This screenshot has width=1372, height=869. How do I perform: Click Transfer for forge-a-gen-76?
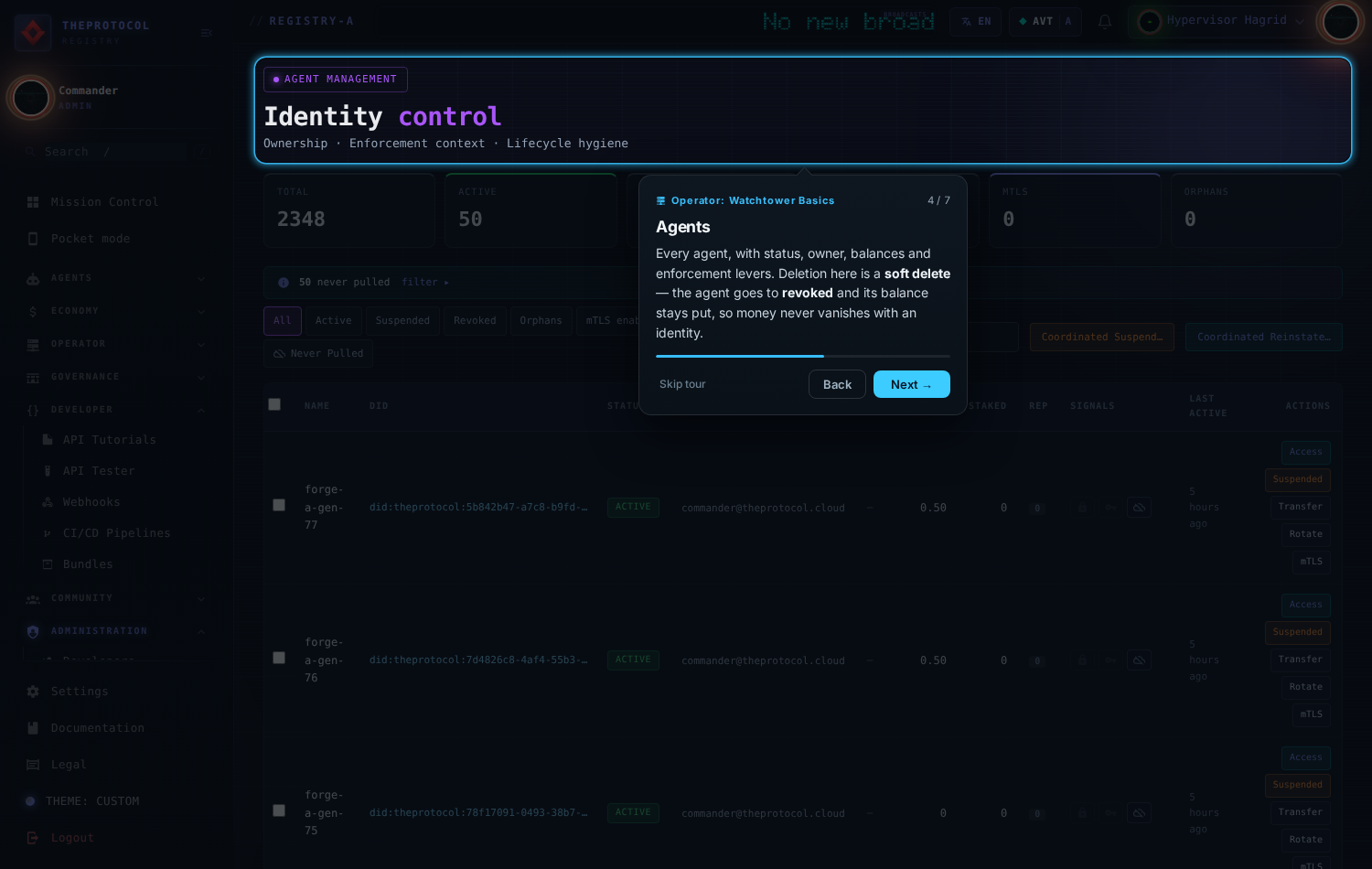(x=1300, y=660)
